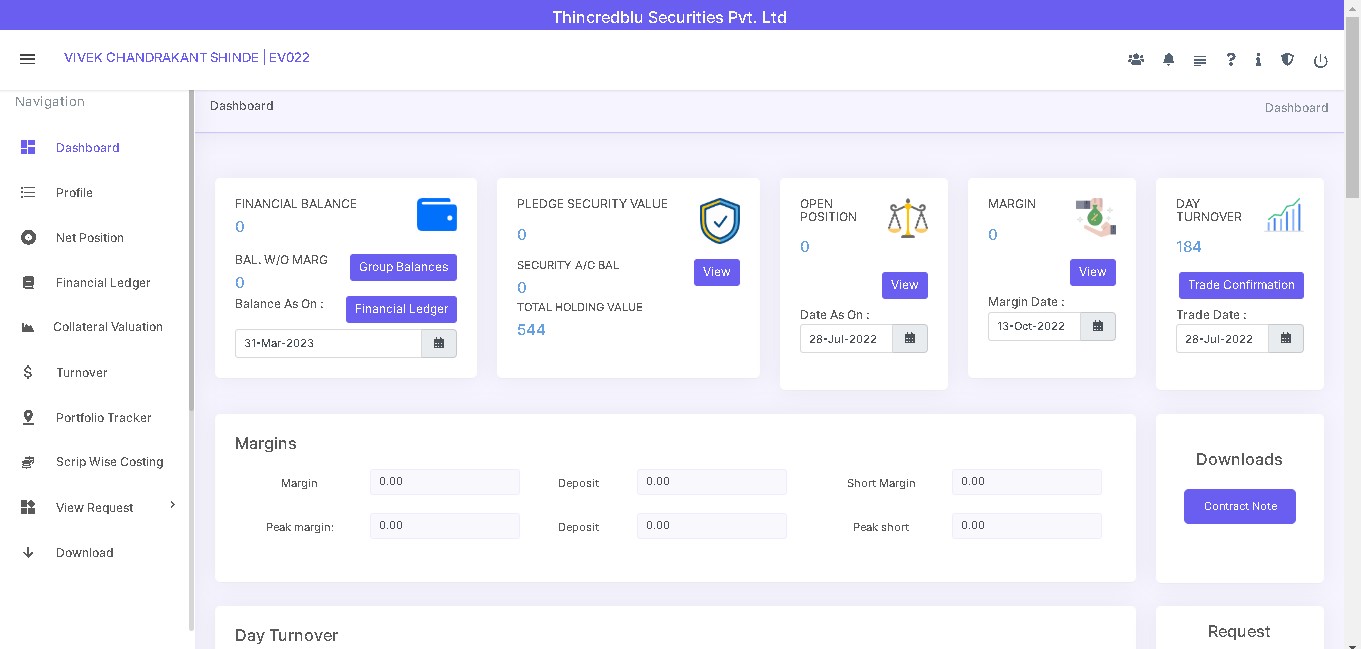Click the Group Balances button

pos(403,267)
